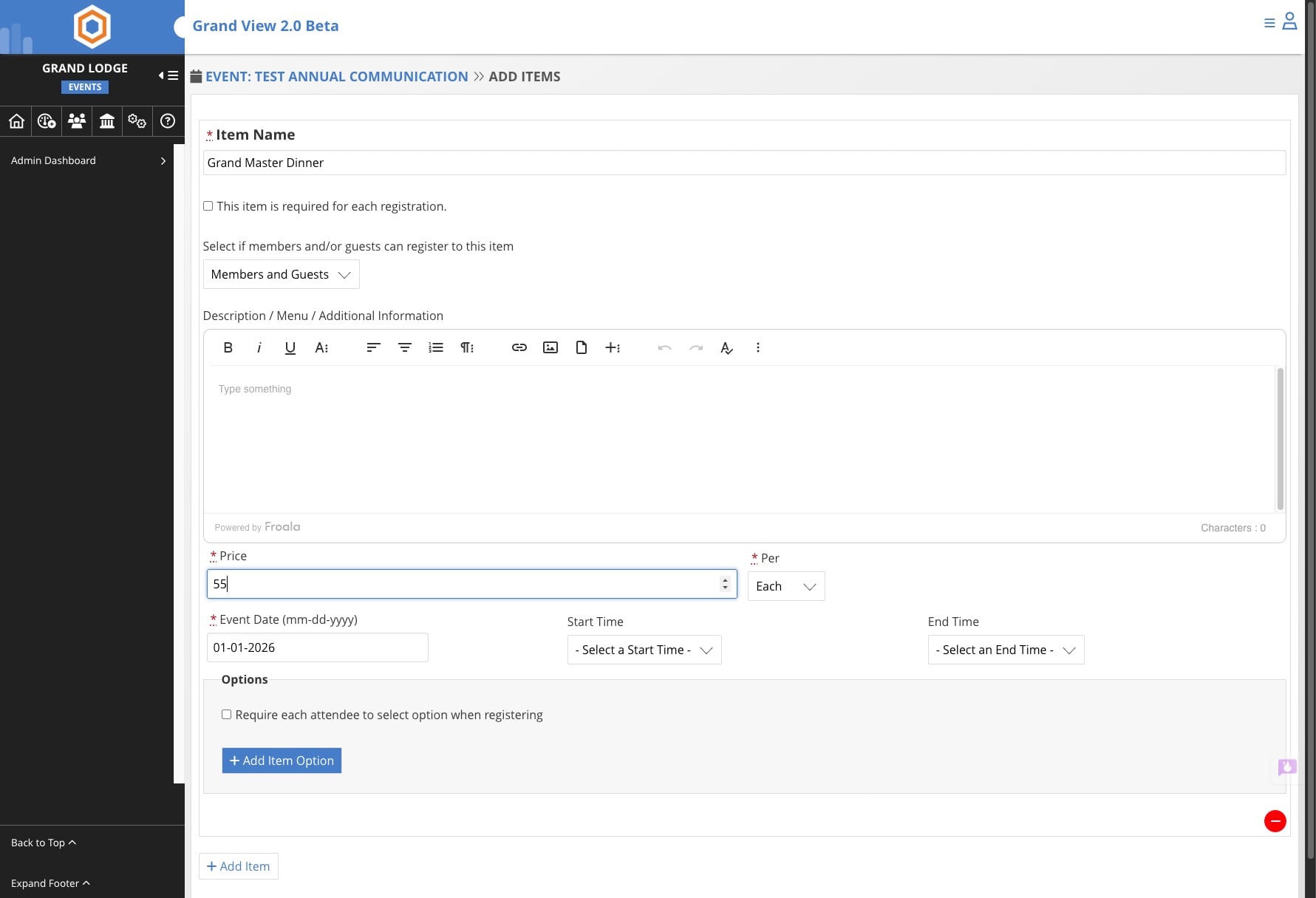Insert ordered list in editor
Image resolution: width=1316 pixels, height=898 pixels.
436,347
